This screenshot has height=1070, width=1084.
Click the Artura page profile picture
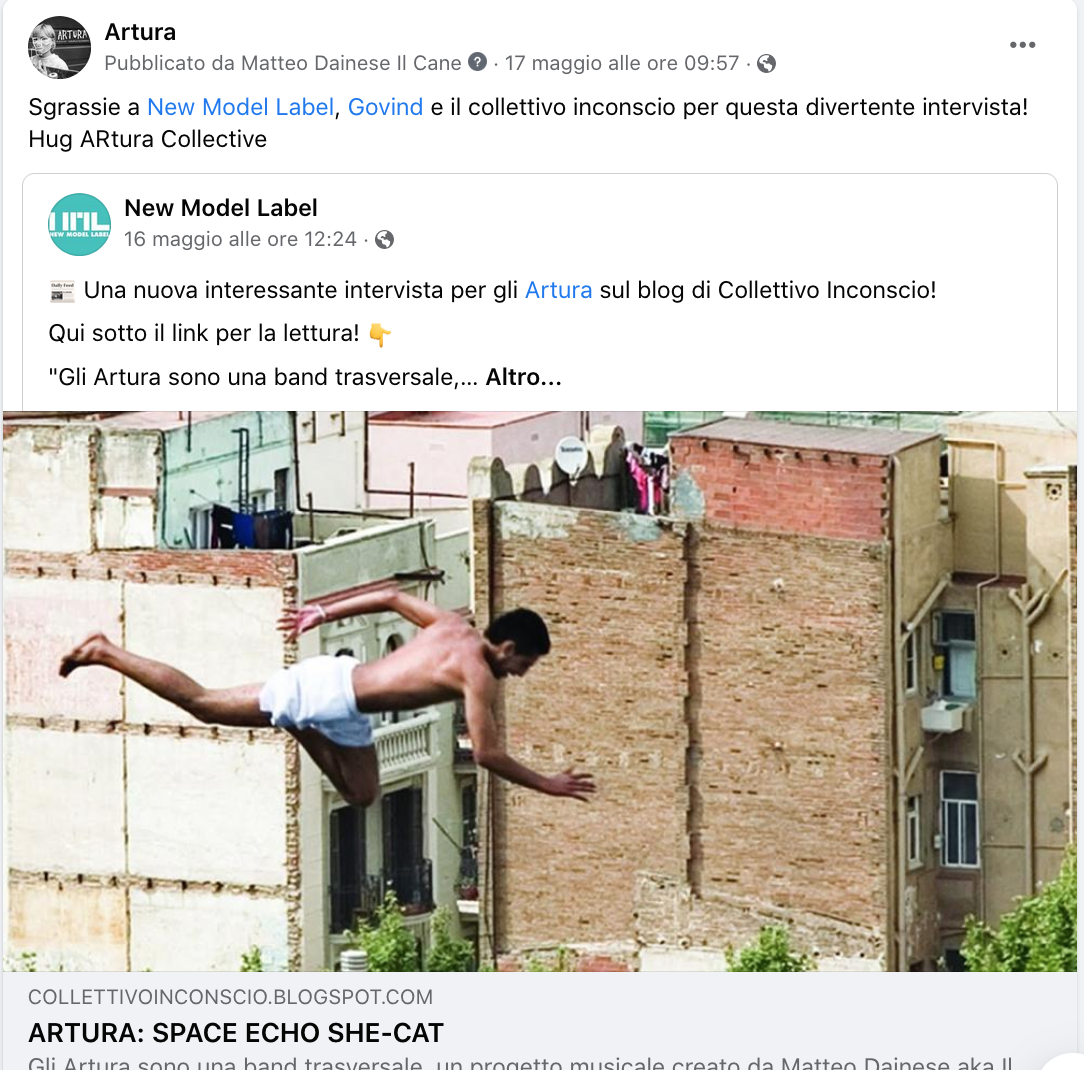pos(59,47)
